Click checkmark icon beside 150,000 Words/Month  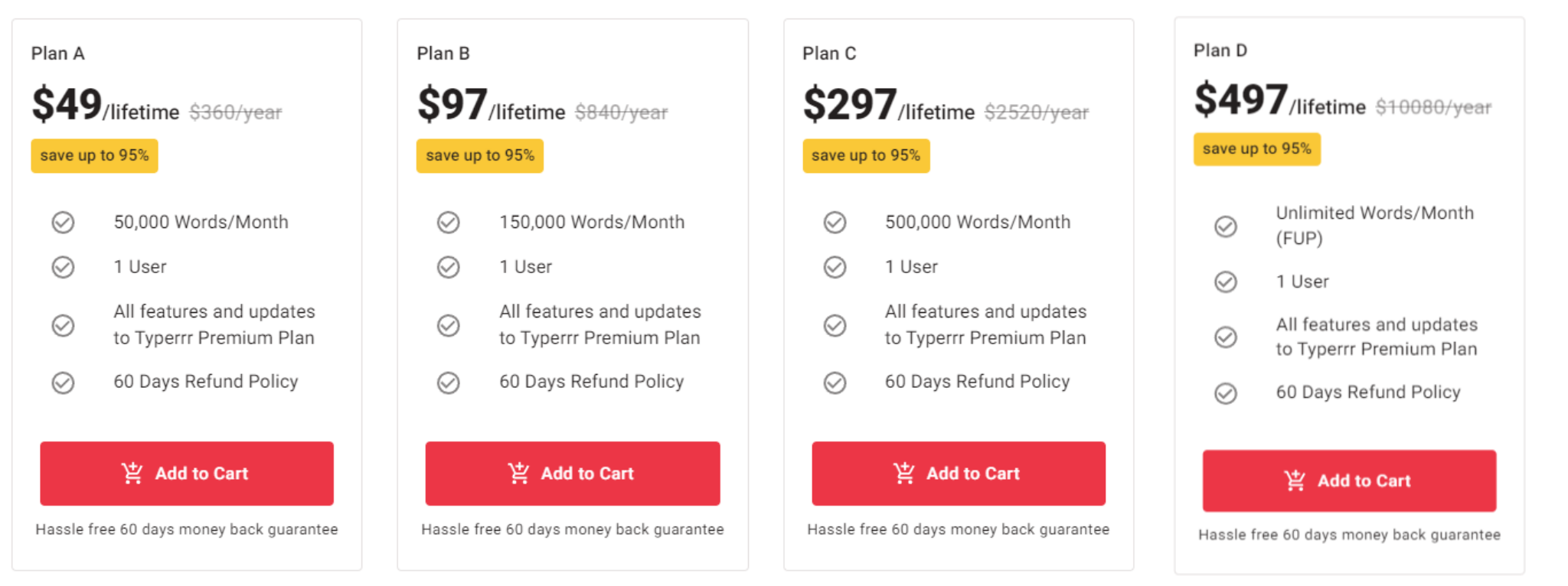449,223
